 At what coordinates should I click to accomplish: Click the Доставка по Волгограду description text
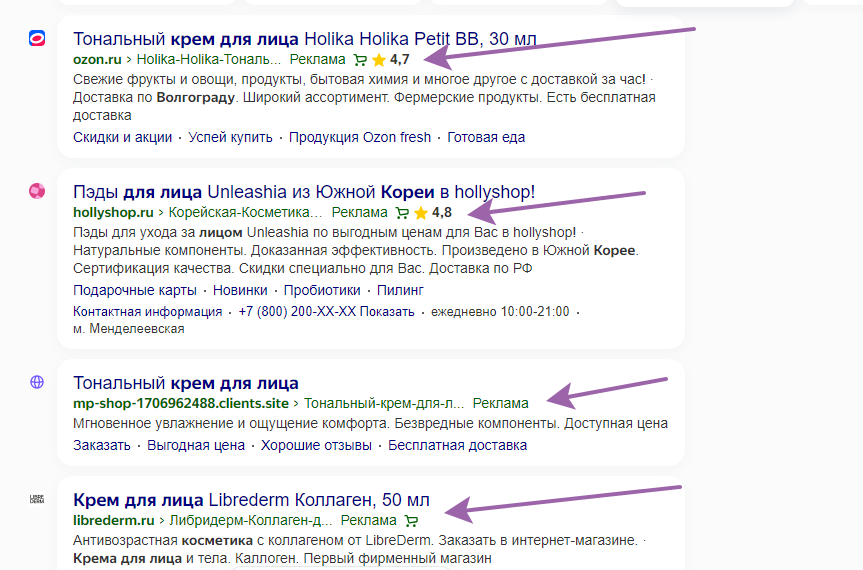tap(154, 97)
